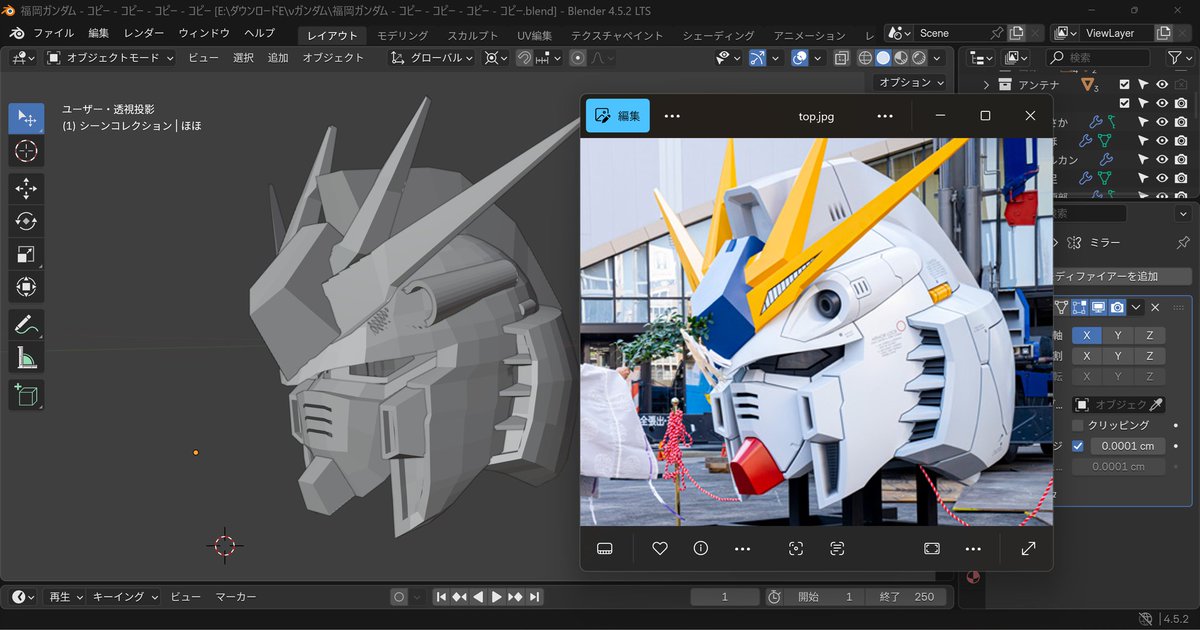Switch to solid viewport shading
Viewport: 1200px width, 630px height.
[883, 58]
